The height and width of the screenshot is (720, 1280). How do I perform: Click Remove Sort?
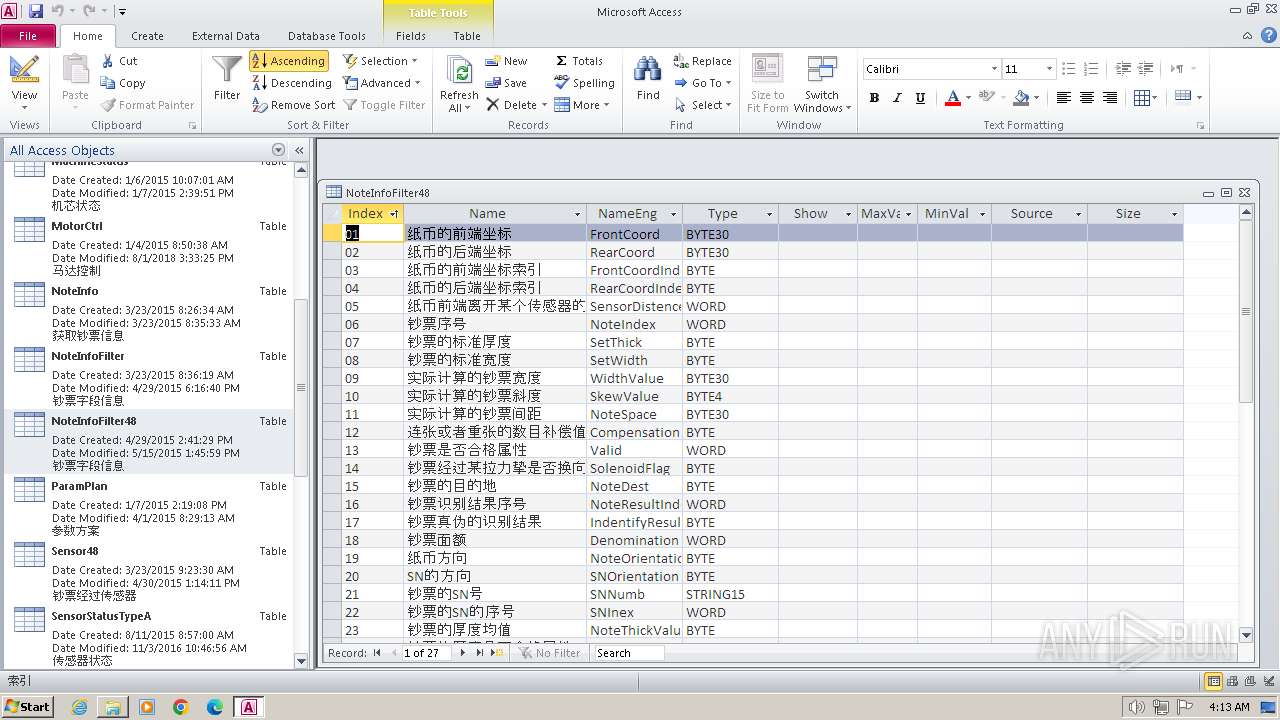tap(294, 105)
